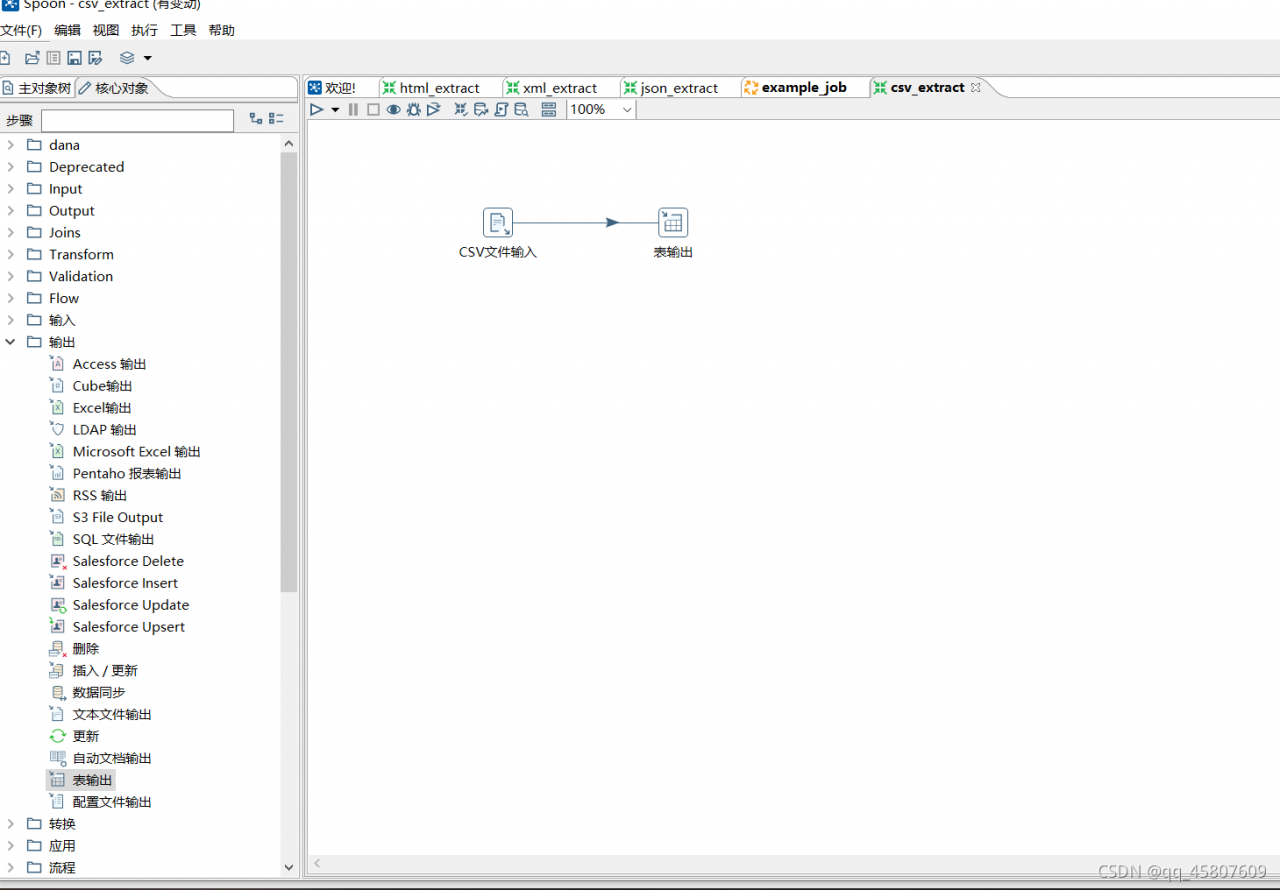
Task: Switch to the xml_extract tab
Action: pyautogui.click(x=551, y=88)
